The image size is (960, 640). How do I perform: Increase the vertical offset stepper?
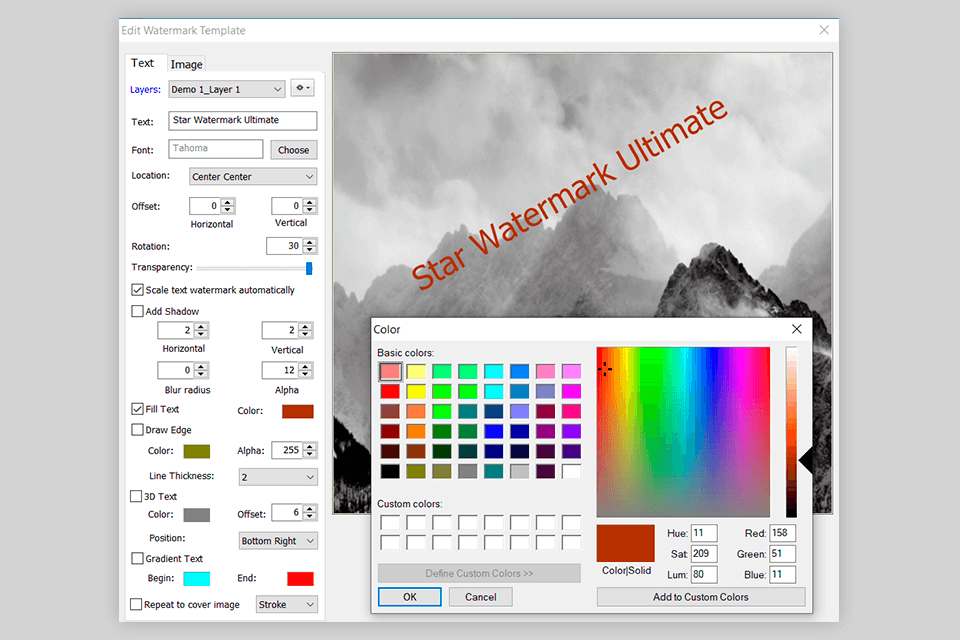[310, 202]
